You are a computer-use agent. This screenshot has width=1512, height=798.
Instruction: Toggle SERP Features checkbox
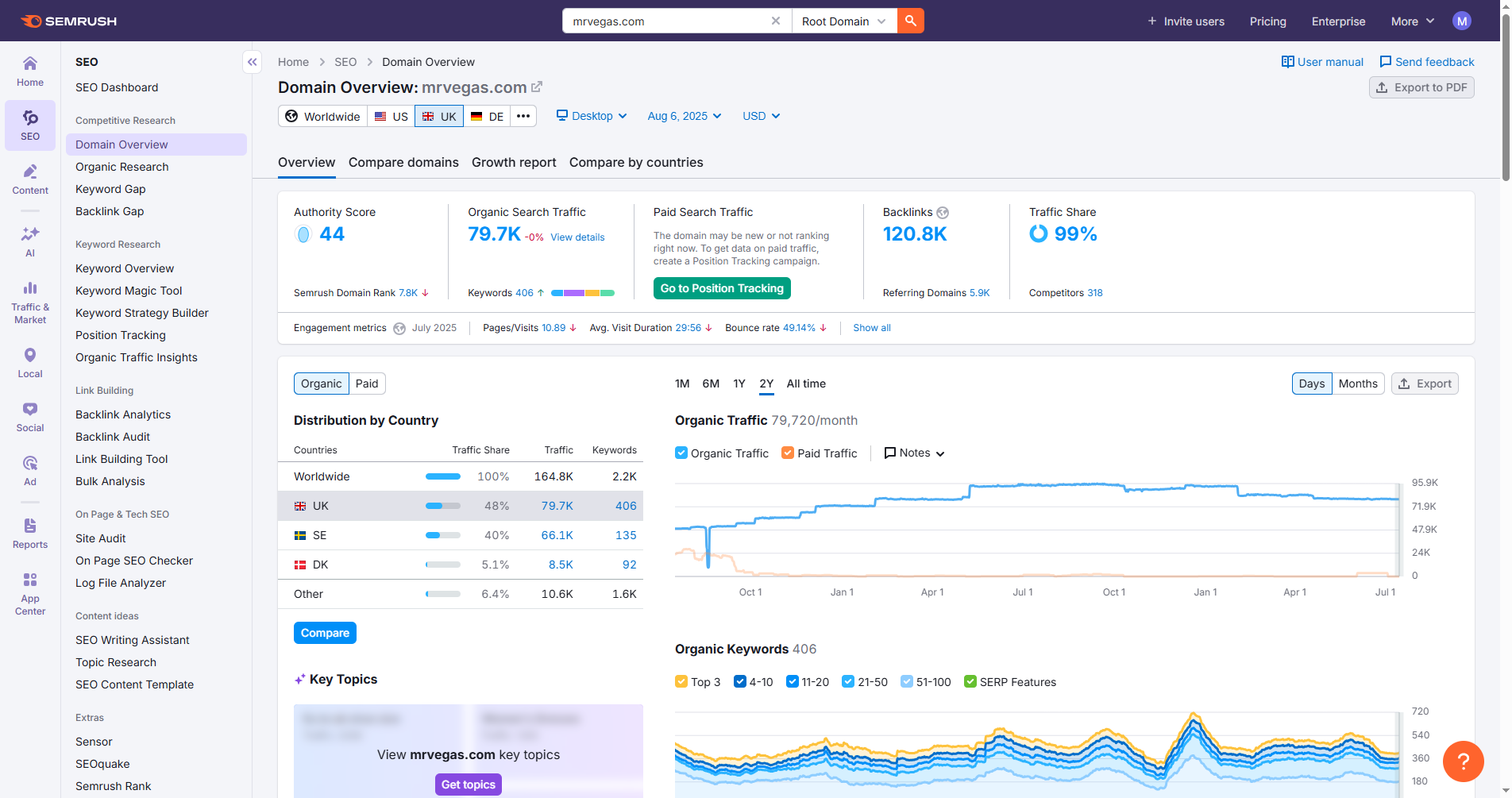970,681
